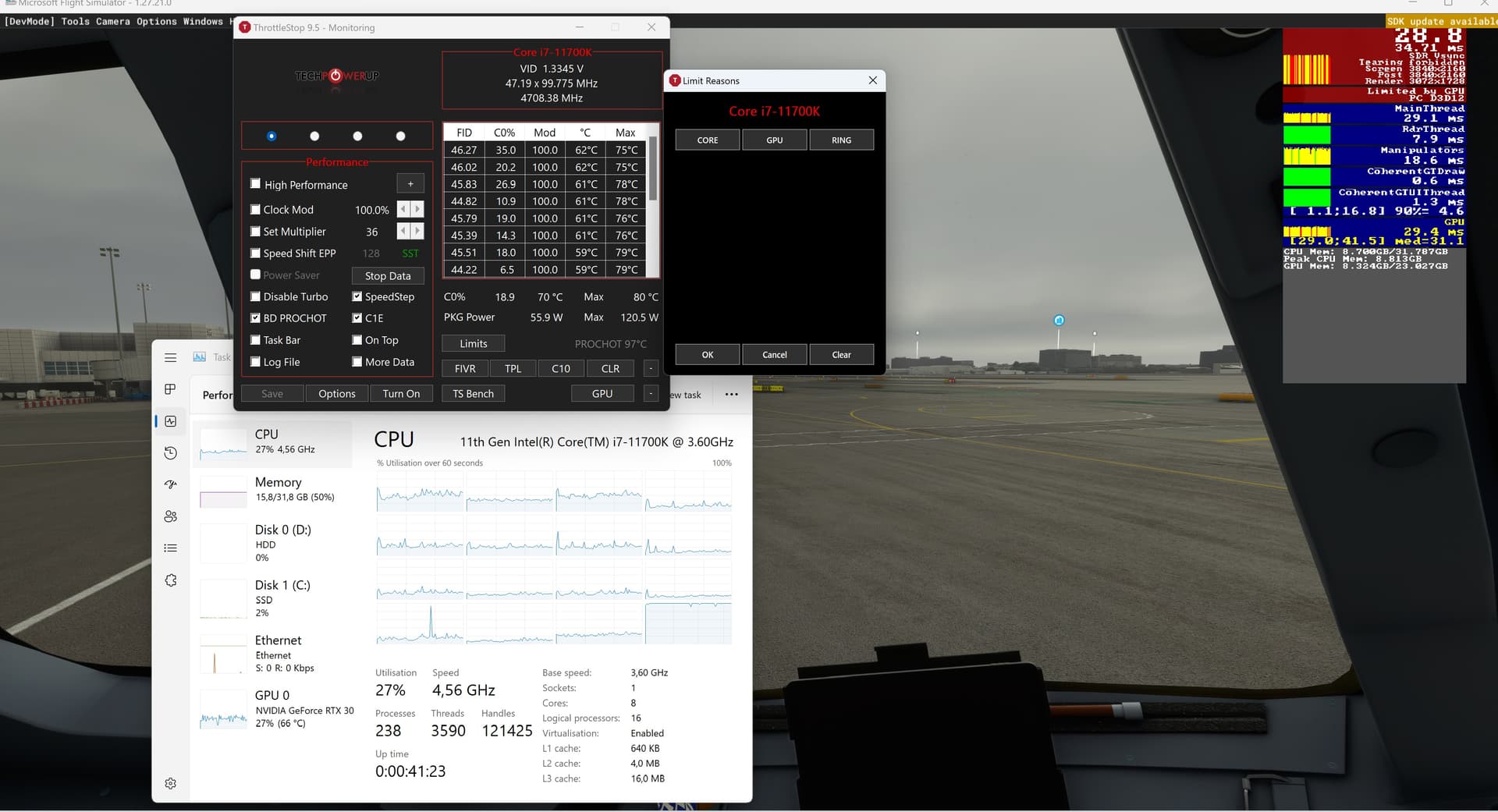Increase Set Multiplier with right arrow
The image size is (1498, 812).
(x=418, y=231)
